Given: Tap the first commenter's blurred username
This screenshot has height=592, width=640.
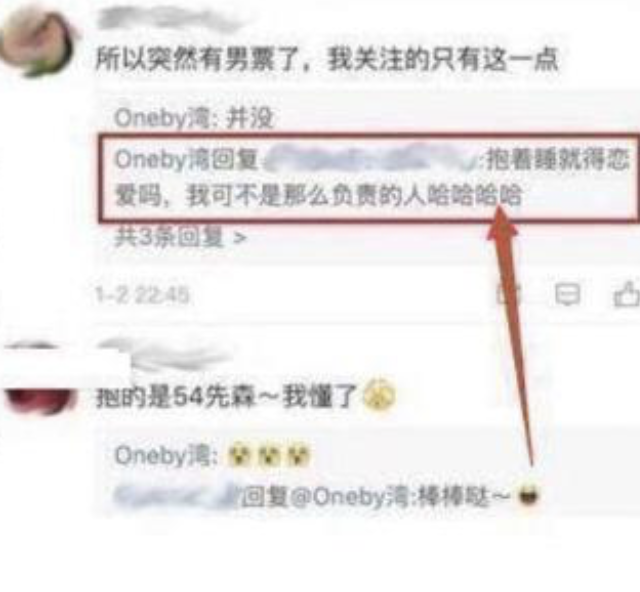Looking at the screenshot, I should pyautogui.click(x=169, y=18).
